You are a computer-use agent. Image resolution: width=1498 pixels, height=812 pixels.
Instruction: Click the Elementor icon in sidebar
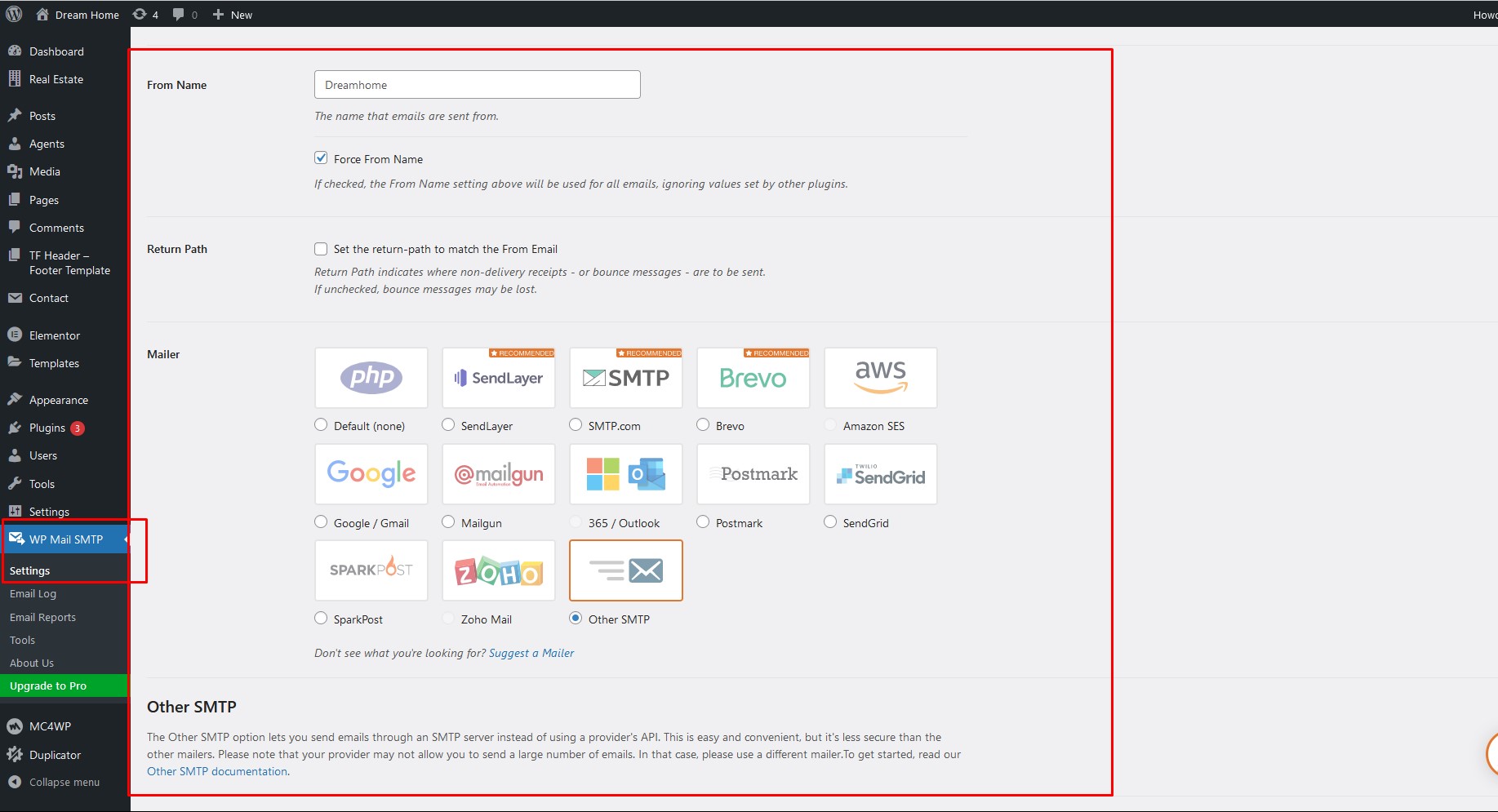pyautogui.click(x=15, y=335)
